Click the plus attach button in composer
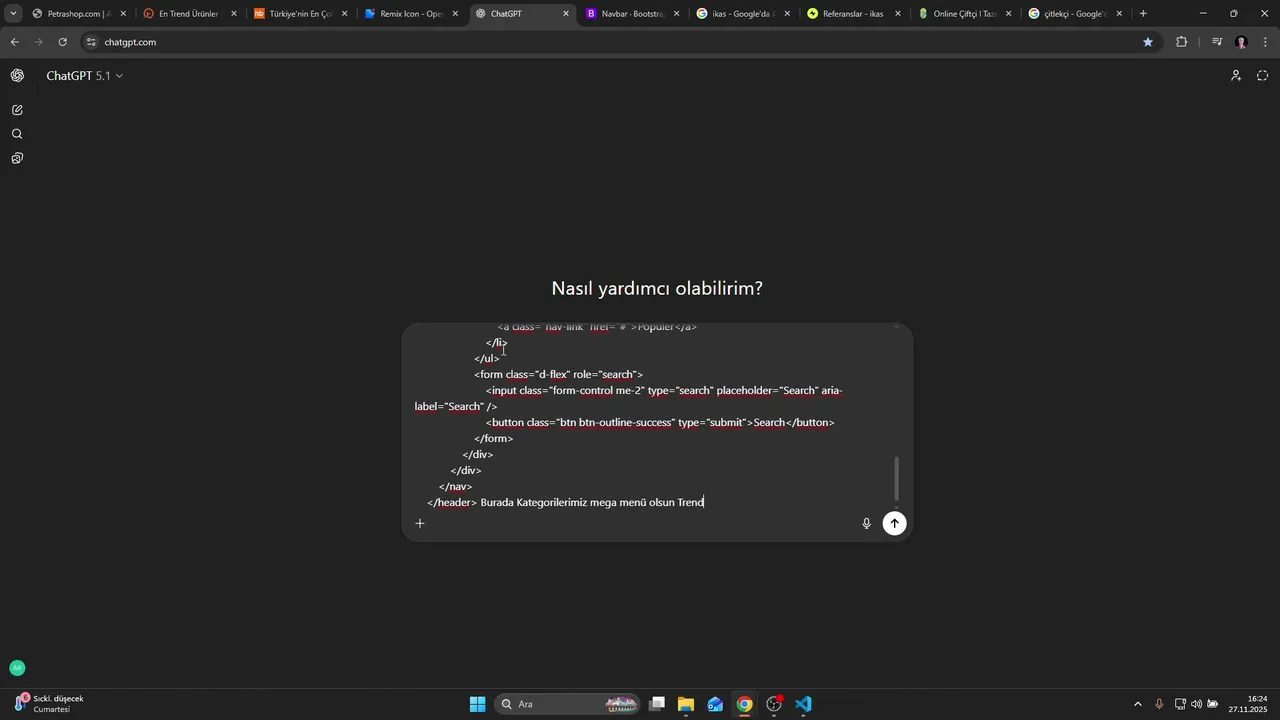1280x720 pixels. click(420, 523)
